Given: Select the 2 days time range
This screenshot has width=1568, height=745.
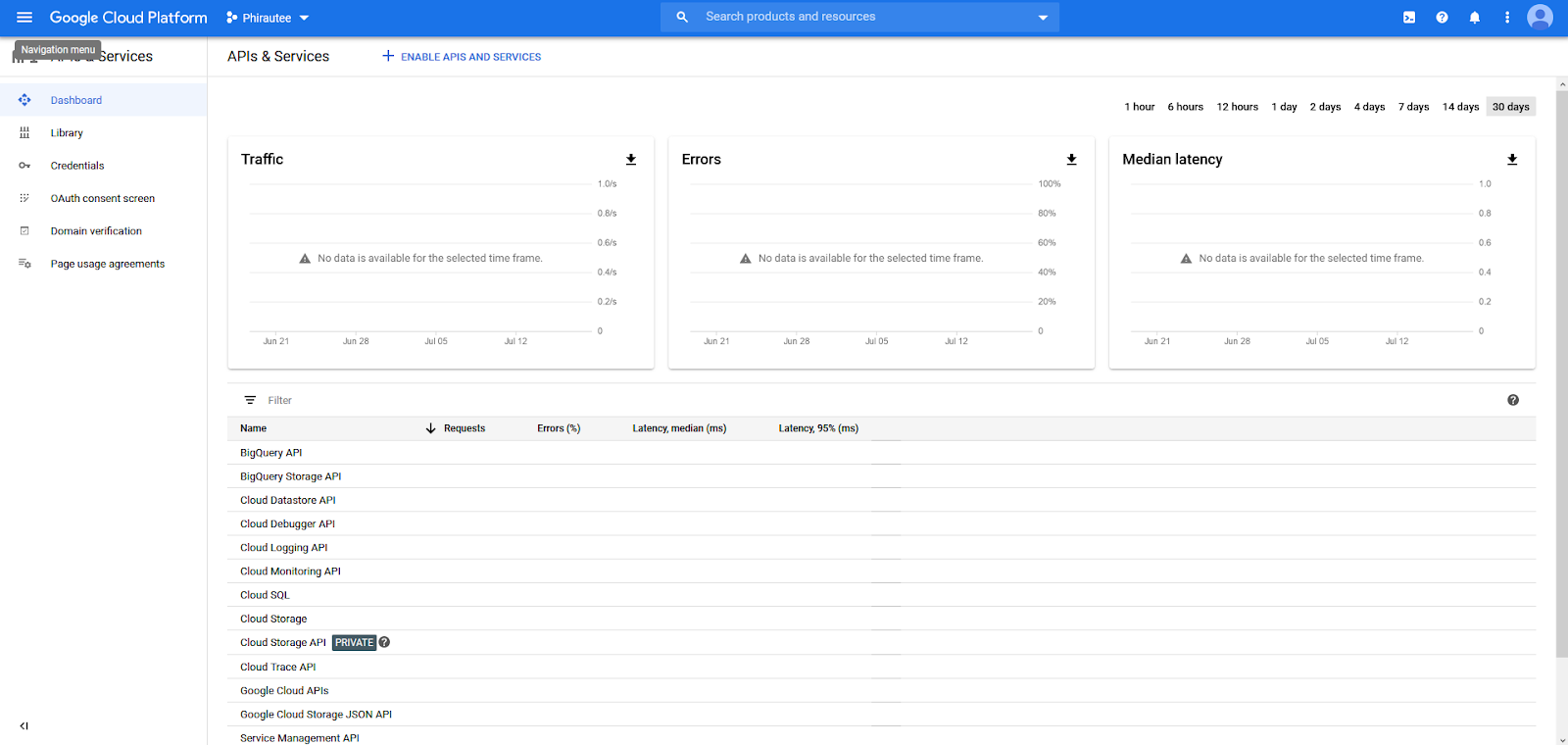Looking at the screenshot, I should [1326, 107].
